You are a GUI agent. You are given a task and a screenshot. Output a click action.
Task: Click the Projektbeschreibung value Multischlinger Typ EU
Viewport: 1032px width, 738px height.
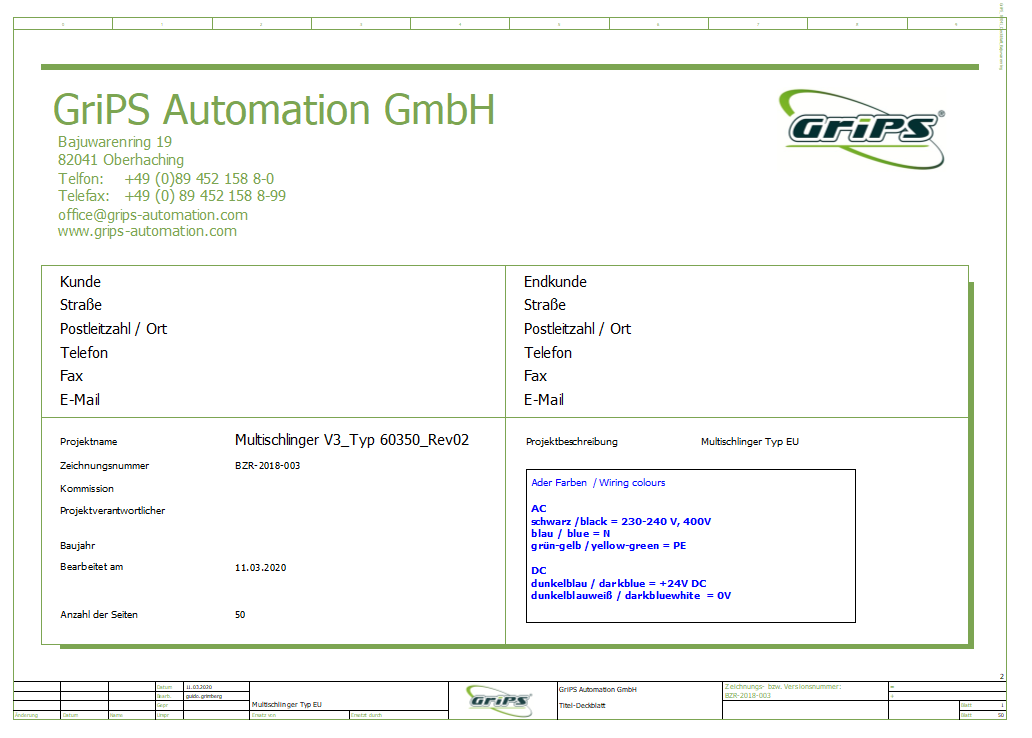pyautogui.click(x=749, y=441)
